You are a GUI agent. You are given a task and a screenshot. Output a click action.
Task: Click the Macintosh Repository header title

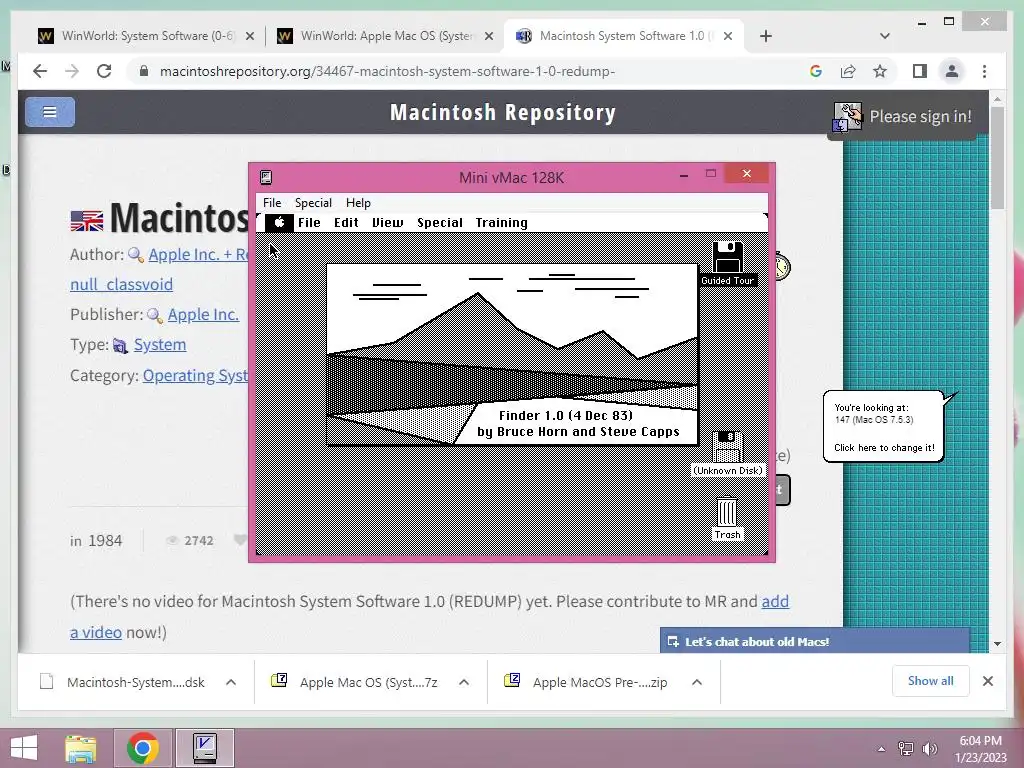(503, 112)
